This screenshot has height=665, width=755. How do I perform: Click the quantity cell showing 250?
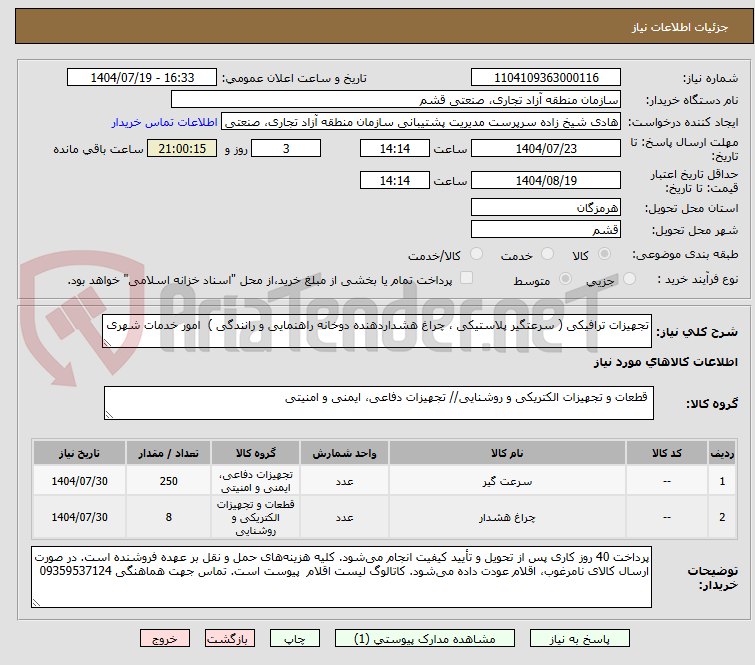click(169, 481)
